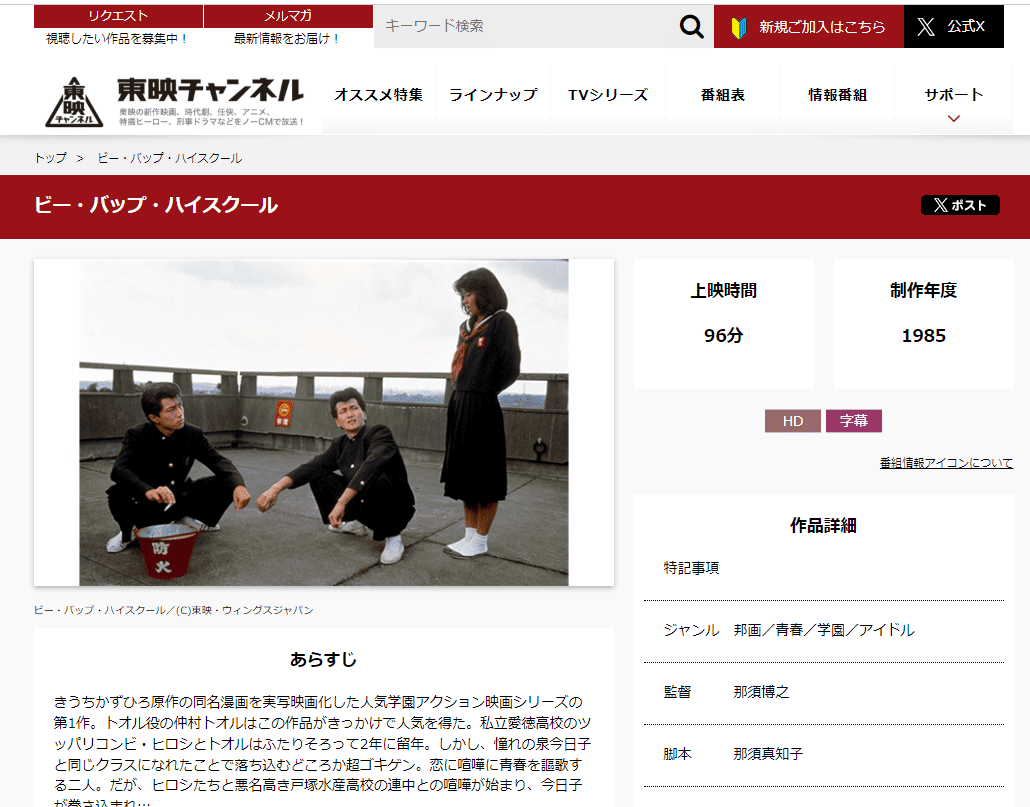Click the 特記事項 row label

691,568
